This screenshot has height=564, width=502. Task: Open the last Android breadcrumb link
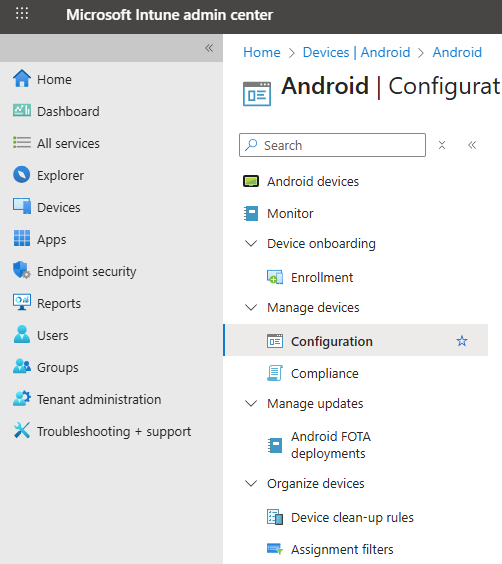click(457, 53)
